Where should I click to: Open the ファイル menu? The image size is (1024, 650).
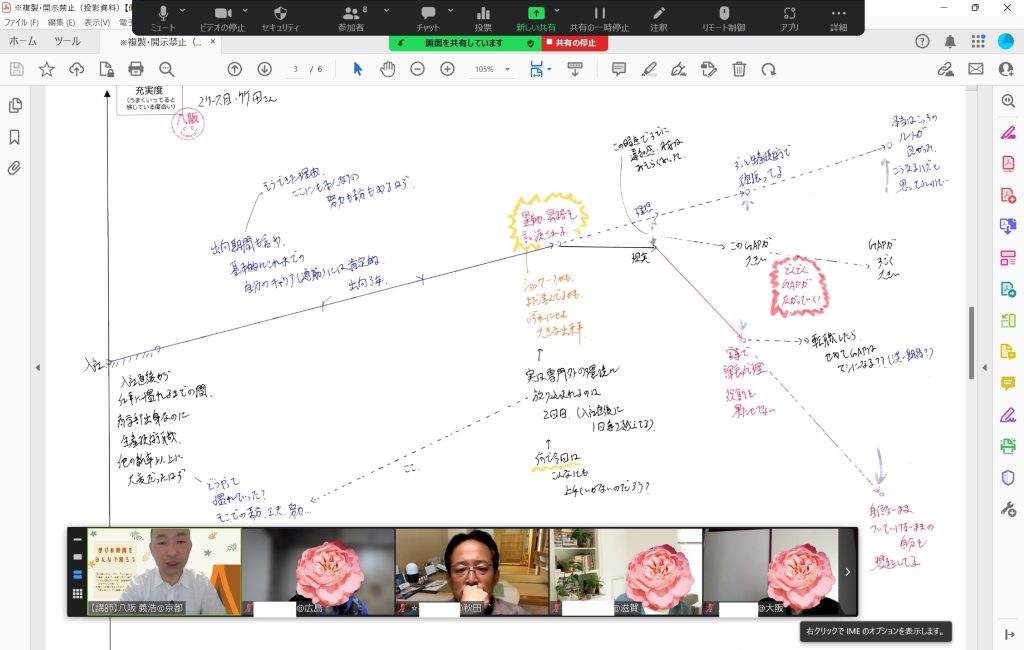tap(21, 22)
